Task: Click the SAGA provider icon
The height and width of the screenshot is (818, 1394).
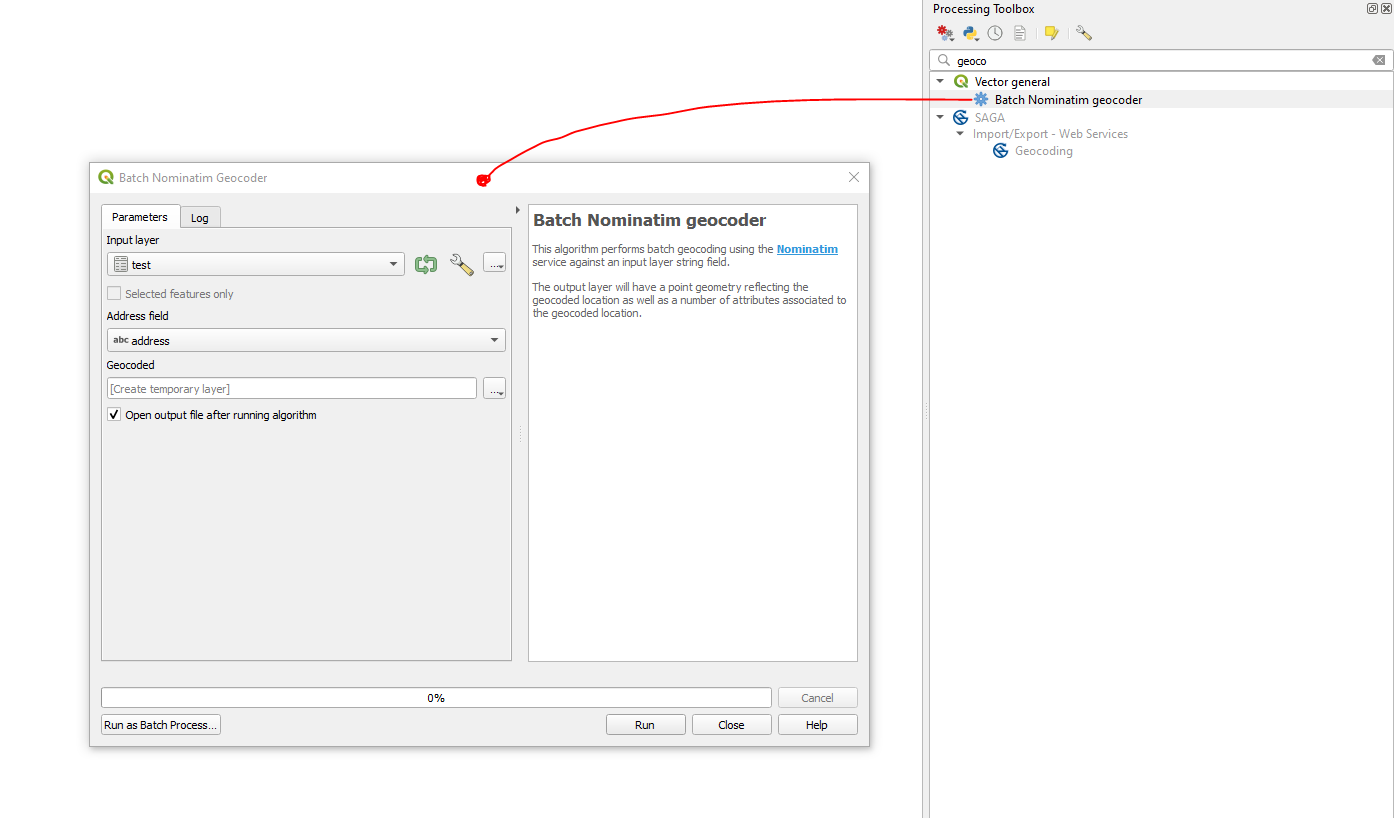Action: tap(961, 117)
